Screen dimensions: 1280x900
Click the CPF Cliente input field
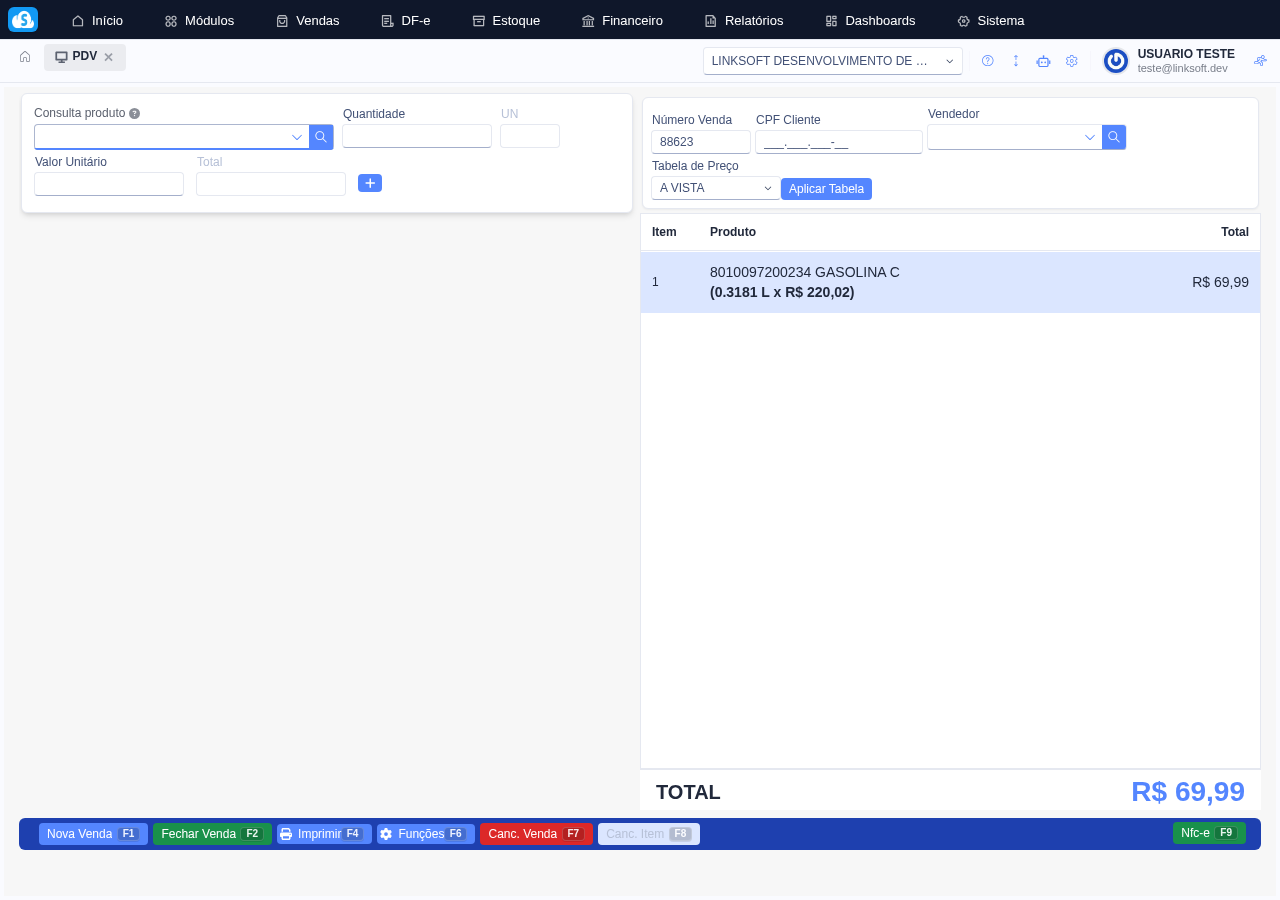pyautogui.click(x=838, y=142)
